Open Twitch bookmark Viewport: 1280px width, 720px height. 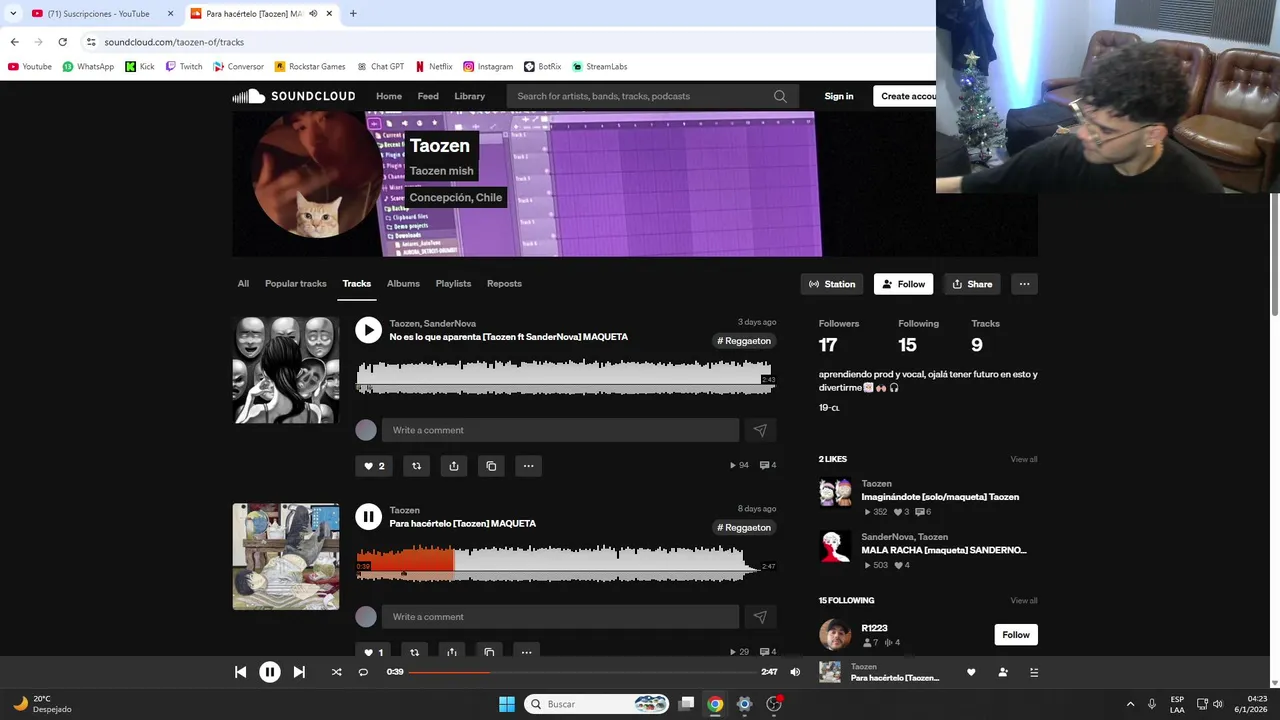pos(184,66)
